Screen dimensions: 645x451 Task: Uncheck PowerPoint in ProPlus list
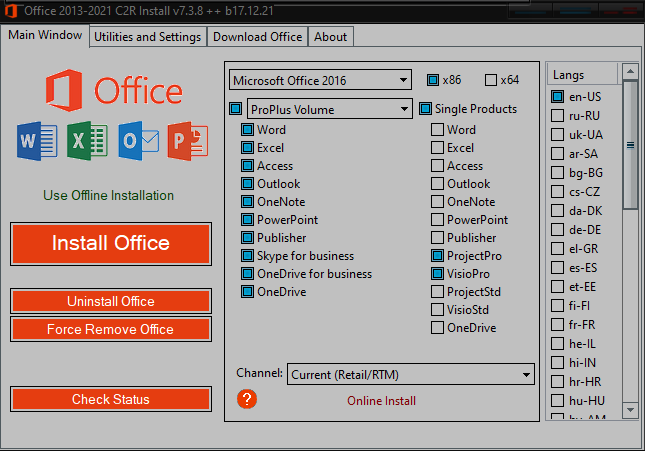point(247,220)
